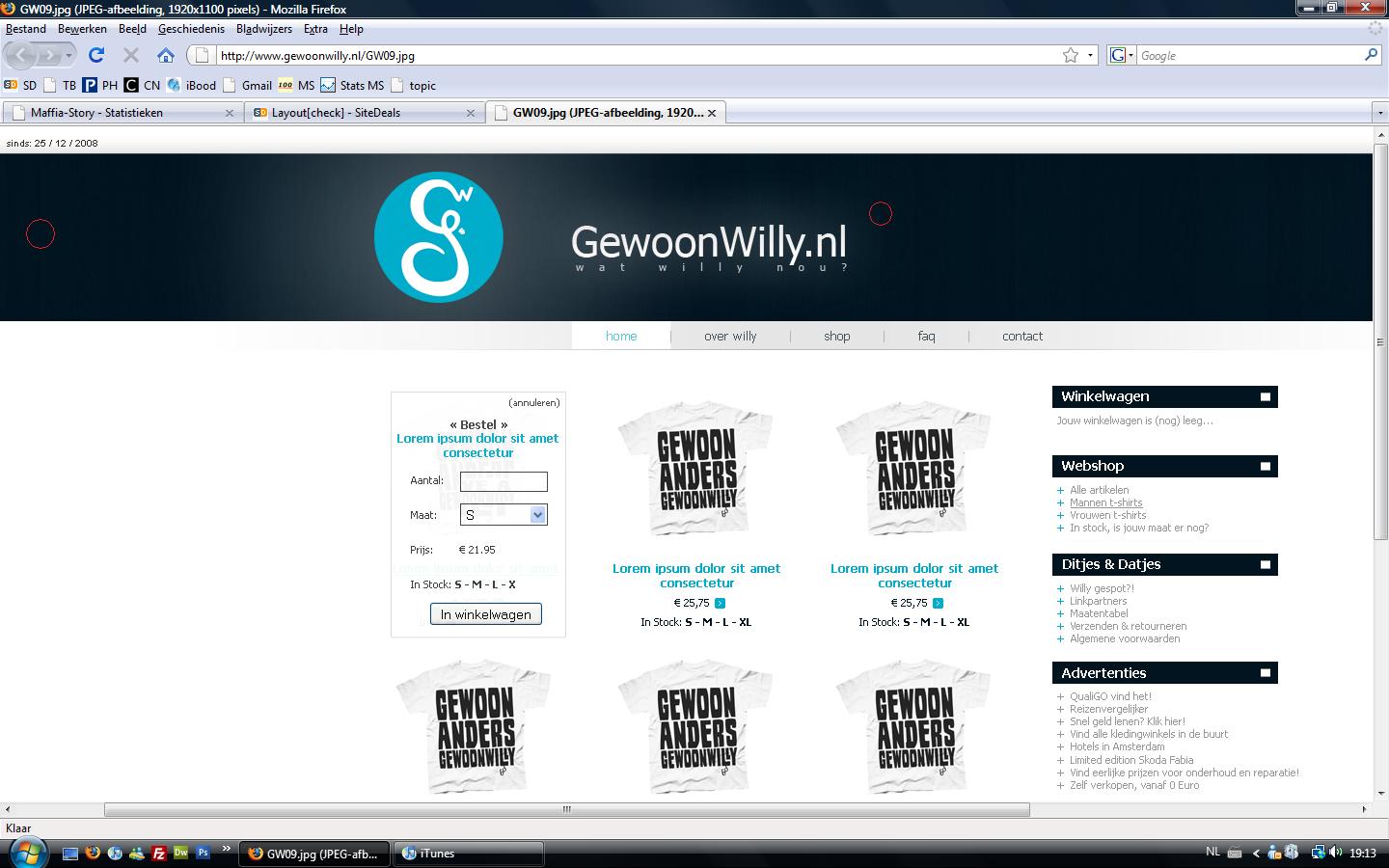Launch Dreamweaver from quick launch

(181, 853)
